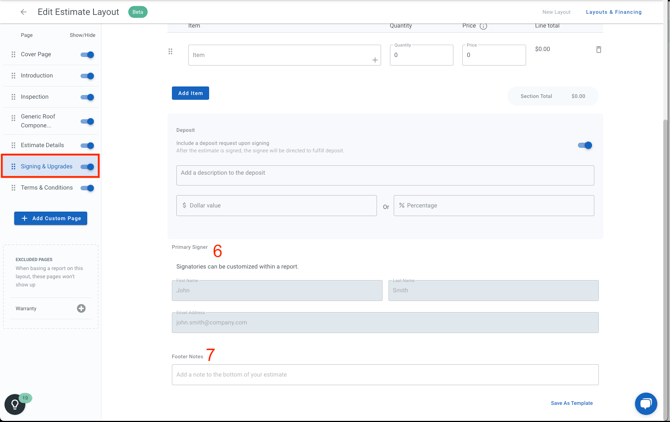Toggle Cover Page visibility switch
Screen dimensions: 670x422
(x=87, y=55)
